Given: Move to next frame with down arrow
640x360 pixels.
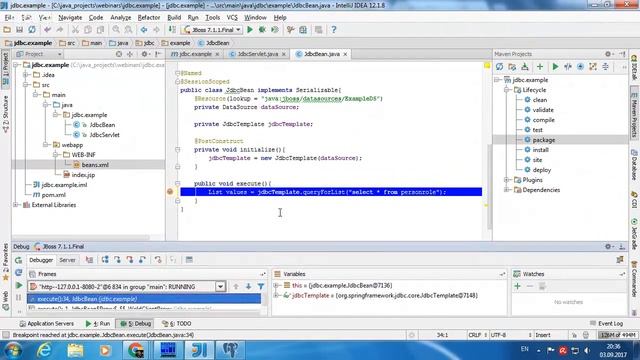Looking at the screenshot, I should click(x=248, y=287).
